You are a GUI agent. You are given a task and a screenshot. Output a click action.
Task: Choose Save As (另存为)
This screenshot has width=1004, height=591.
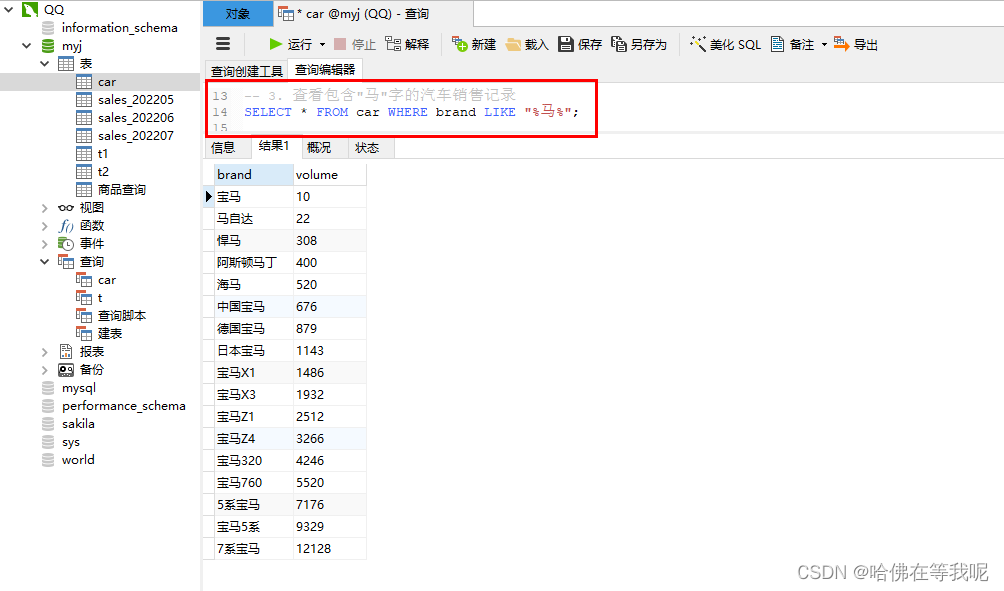[639, 44]
